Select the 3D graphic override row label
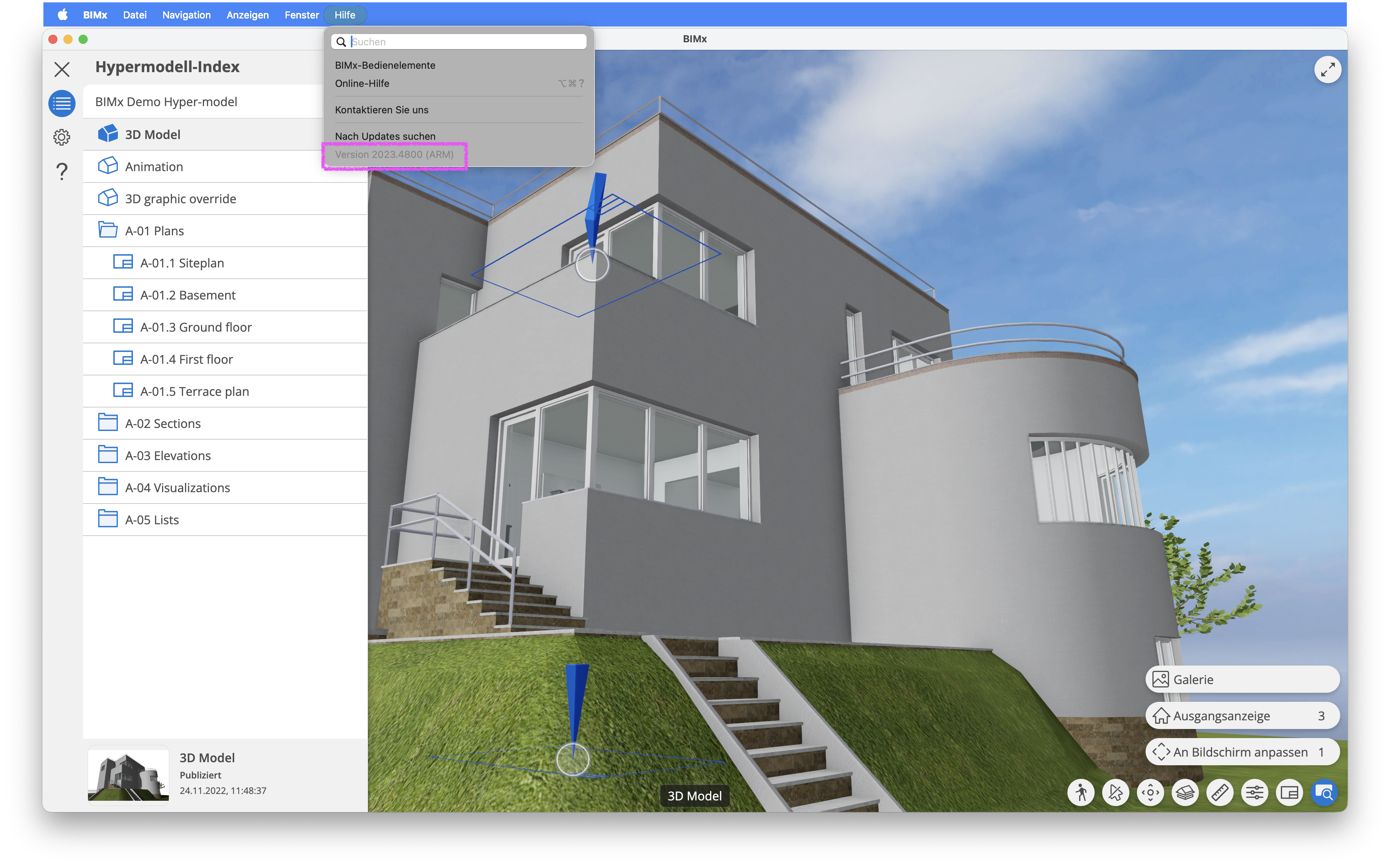Screen dimensions: 1390x868 [x=180, y=199]
